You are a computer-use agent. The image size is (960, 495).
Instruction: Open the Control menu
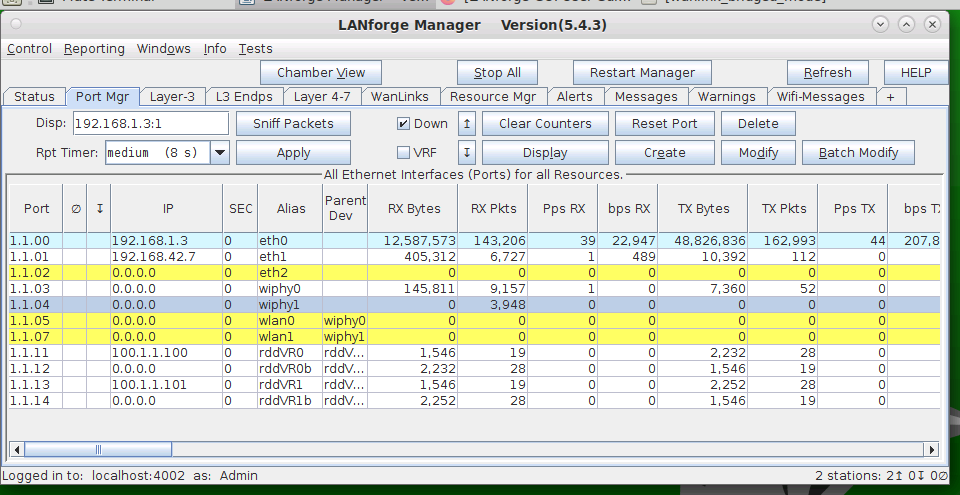pos(29,48)
